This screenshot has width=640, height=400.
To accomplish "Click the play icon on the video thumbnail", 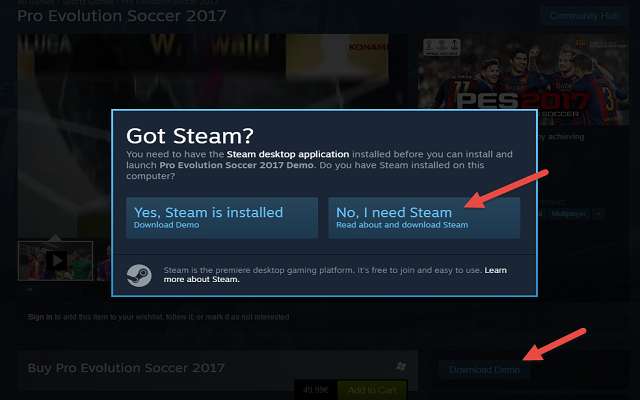I will (x=57, y=260).
